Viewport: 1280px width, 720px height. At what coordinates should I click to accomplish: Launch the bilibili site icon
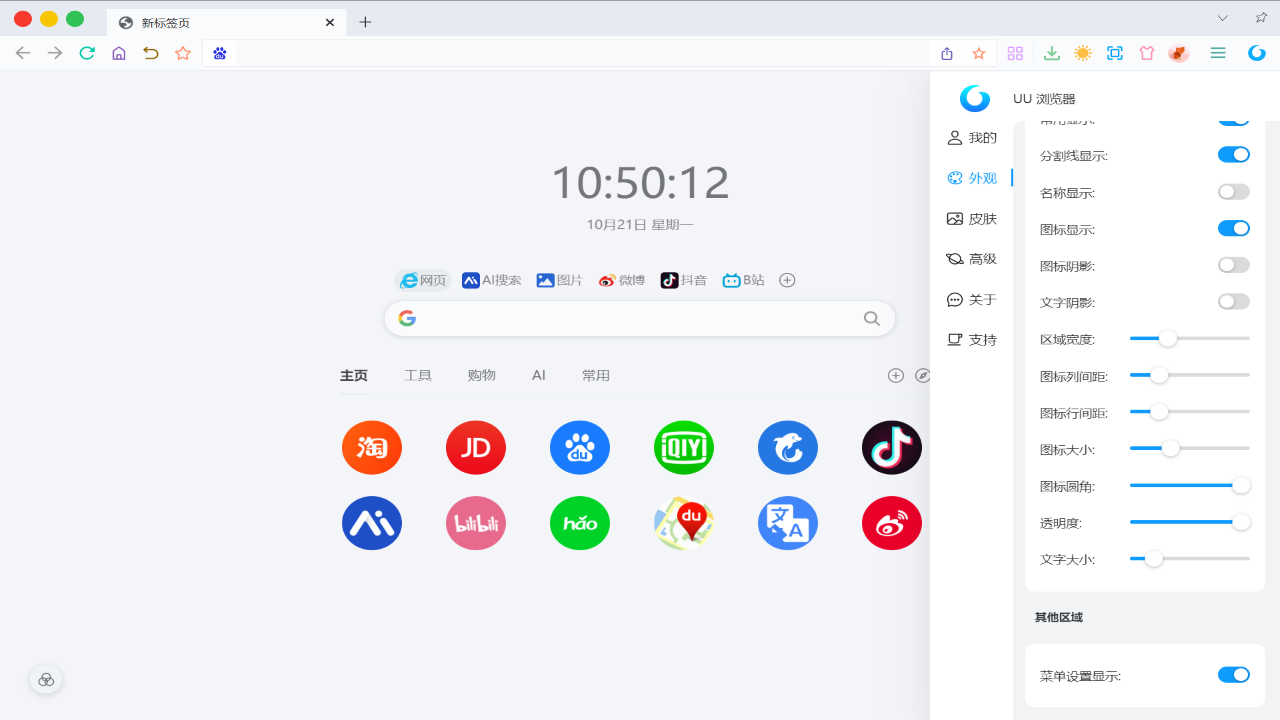click(x=475, y=522)
